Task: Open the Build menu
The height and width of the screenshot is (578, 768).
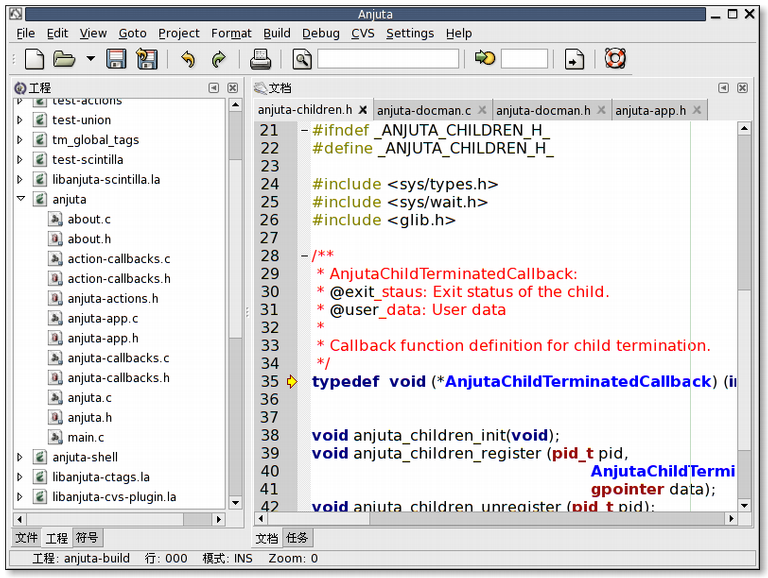Action: [277, 33]
